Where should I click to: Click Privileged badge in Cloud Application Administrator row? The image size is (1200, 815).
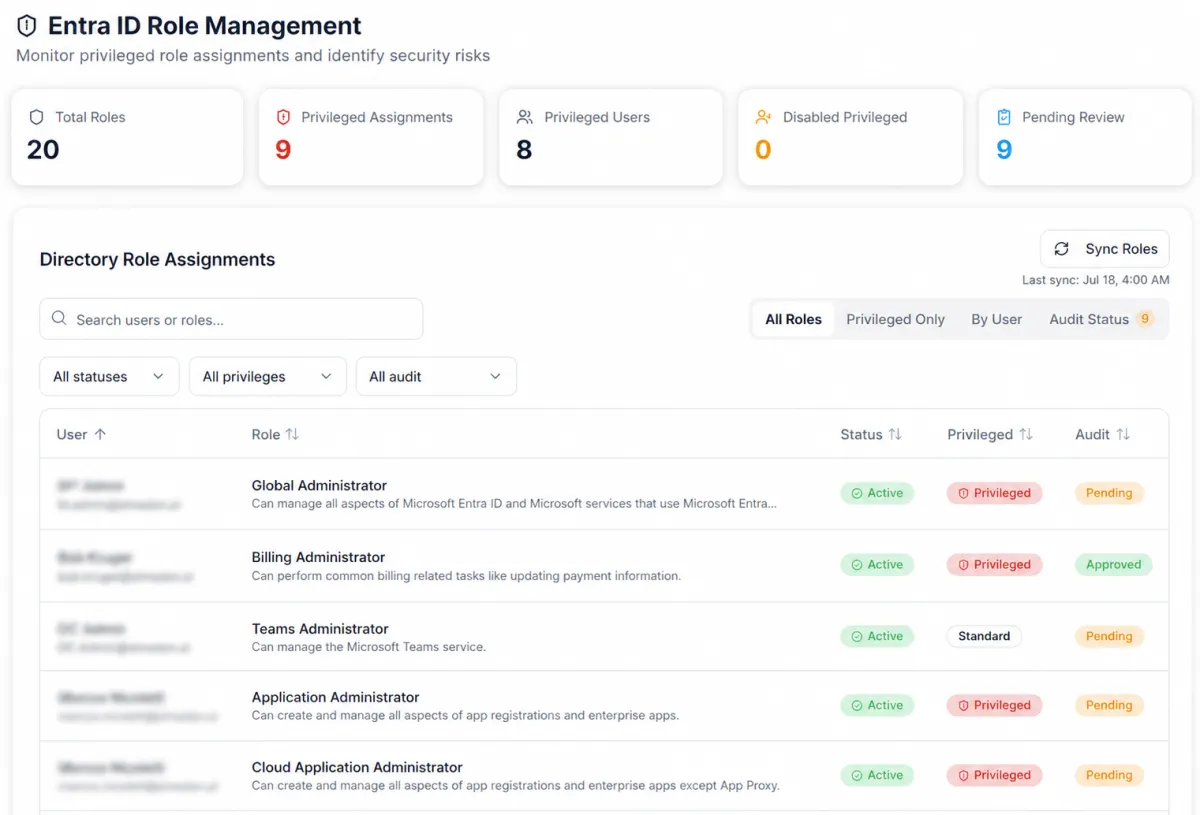[995, 775]
